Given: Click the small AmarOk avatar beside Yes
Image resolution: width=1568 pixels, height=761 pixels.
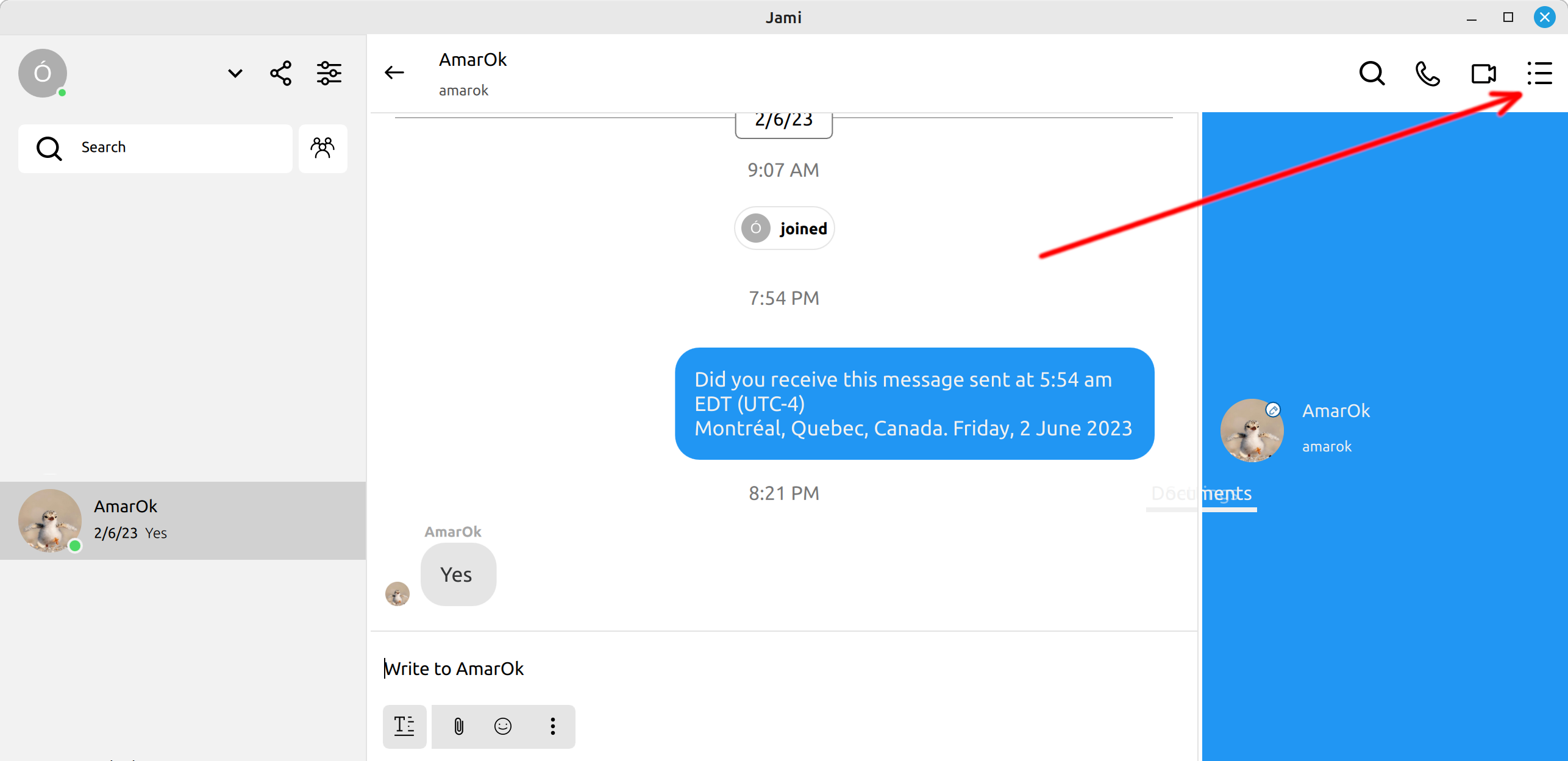Looking at the screenshot, I should coord(397,593).
